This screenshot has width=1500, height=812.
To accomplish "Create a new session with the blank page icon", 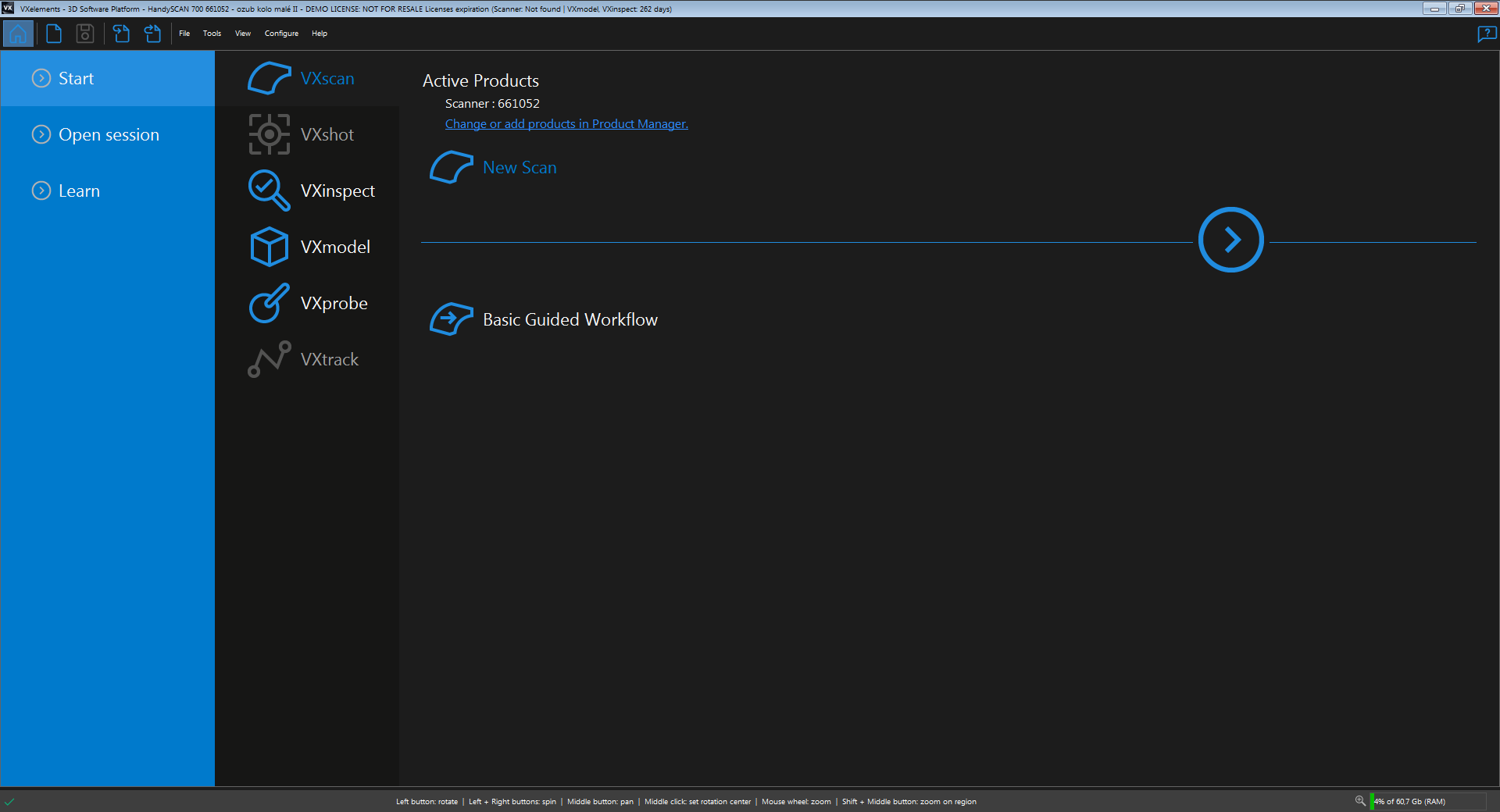I will coord(54,34).
